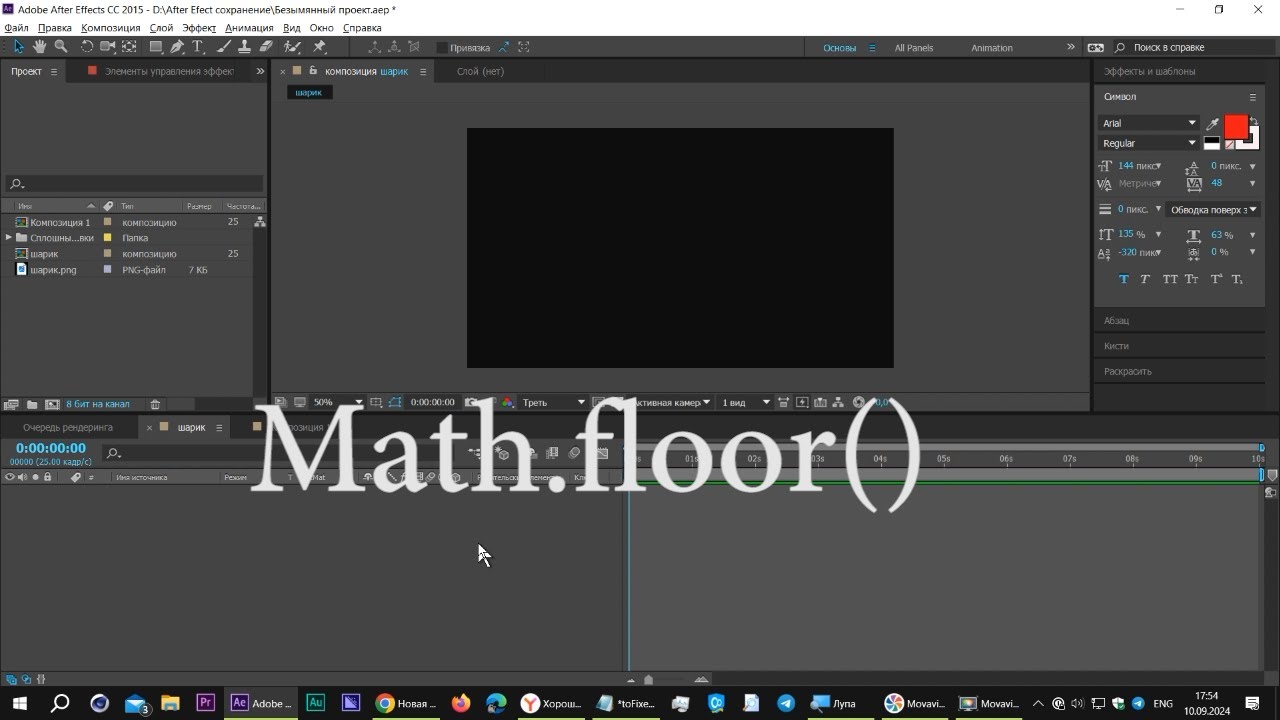Show channel and color management settings
Image resolution: width=1280 pixels, height=720 pixels.
point(507,402)
